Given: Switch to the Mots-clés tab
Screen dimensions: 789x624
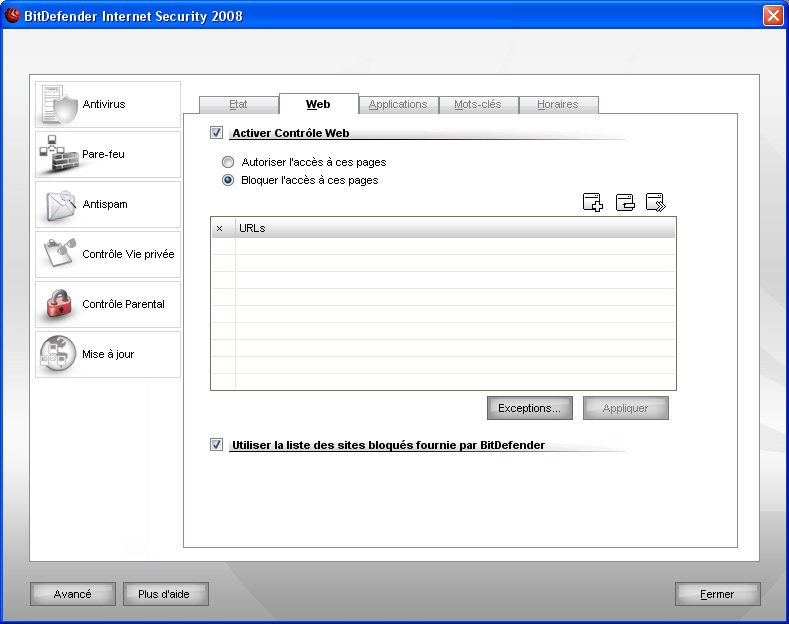Looking at the screenshot, I should [478, 105].
